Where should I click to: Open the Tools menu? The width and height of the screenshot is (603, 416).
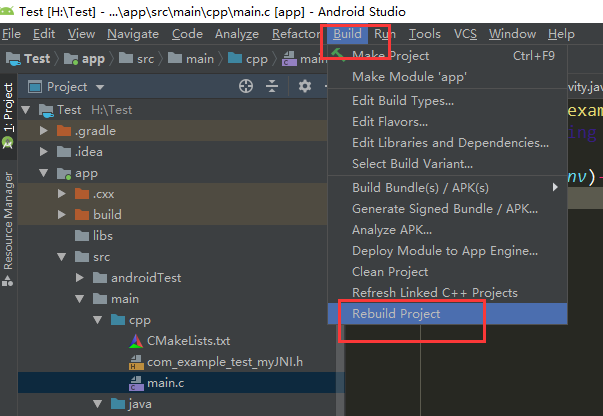point(425,34)
